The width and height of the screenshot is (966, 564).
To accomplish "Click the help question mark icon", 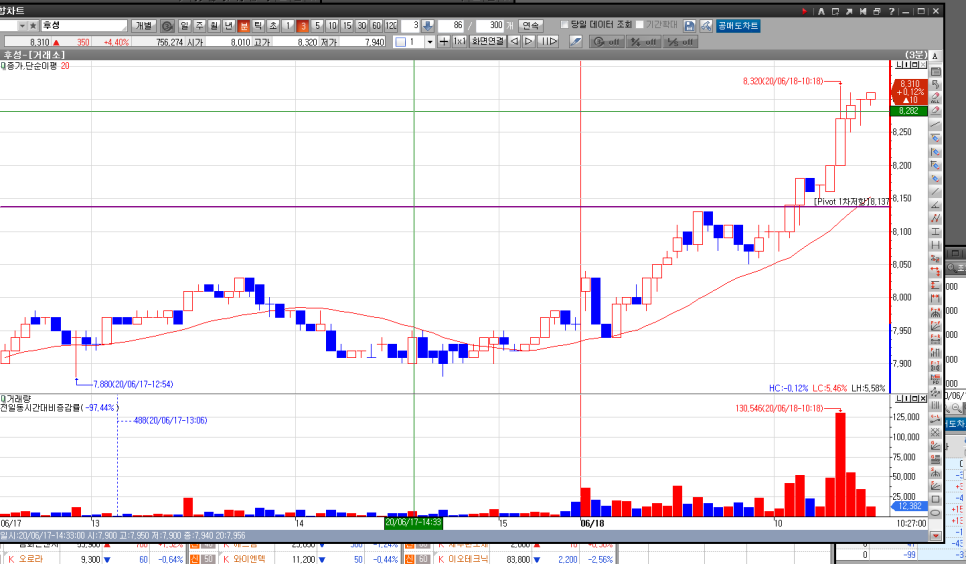I will [x=891, y=12].
